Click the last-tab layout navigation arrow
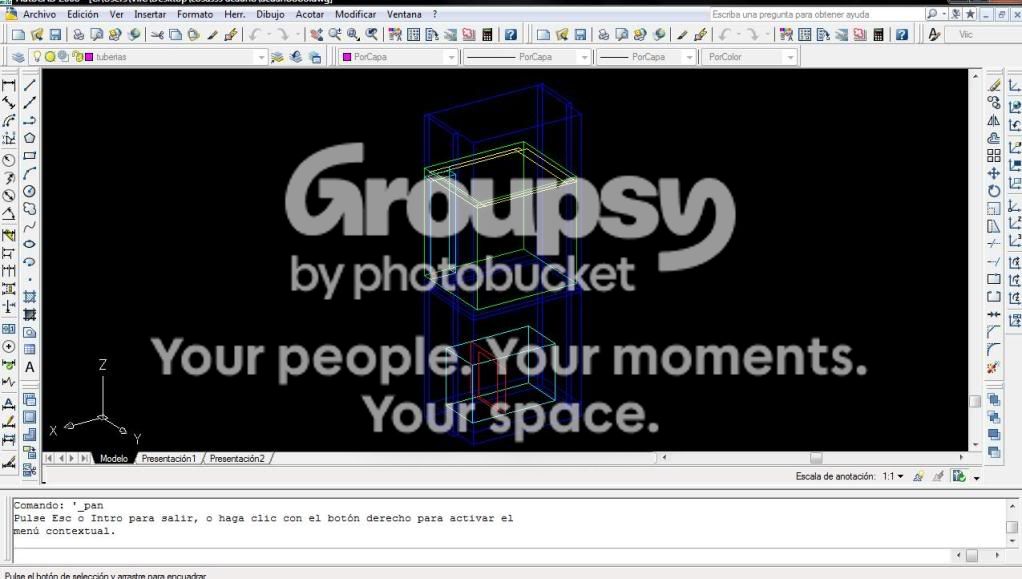This screenshot has height=579, width=1022. click(x=85, y=458)
